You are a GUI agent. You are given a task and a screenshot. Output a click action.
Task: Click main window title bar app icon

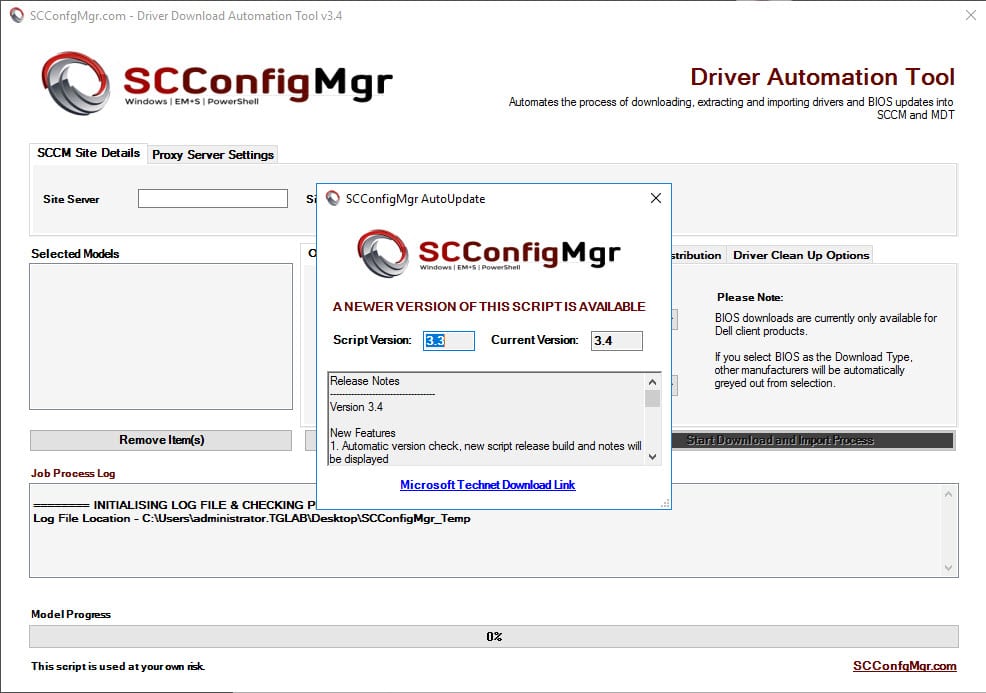[17, 16]
